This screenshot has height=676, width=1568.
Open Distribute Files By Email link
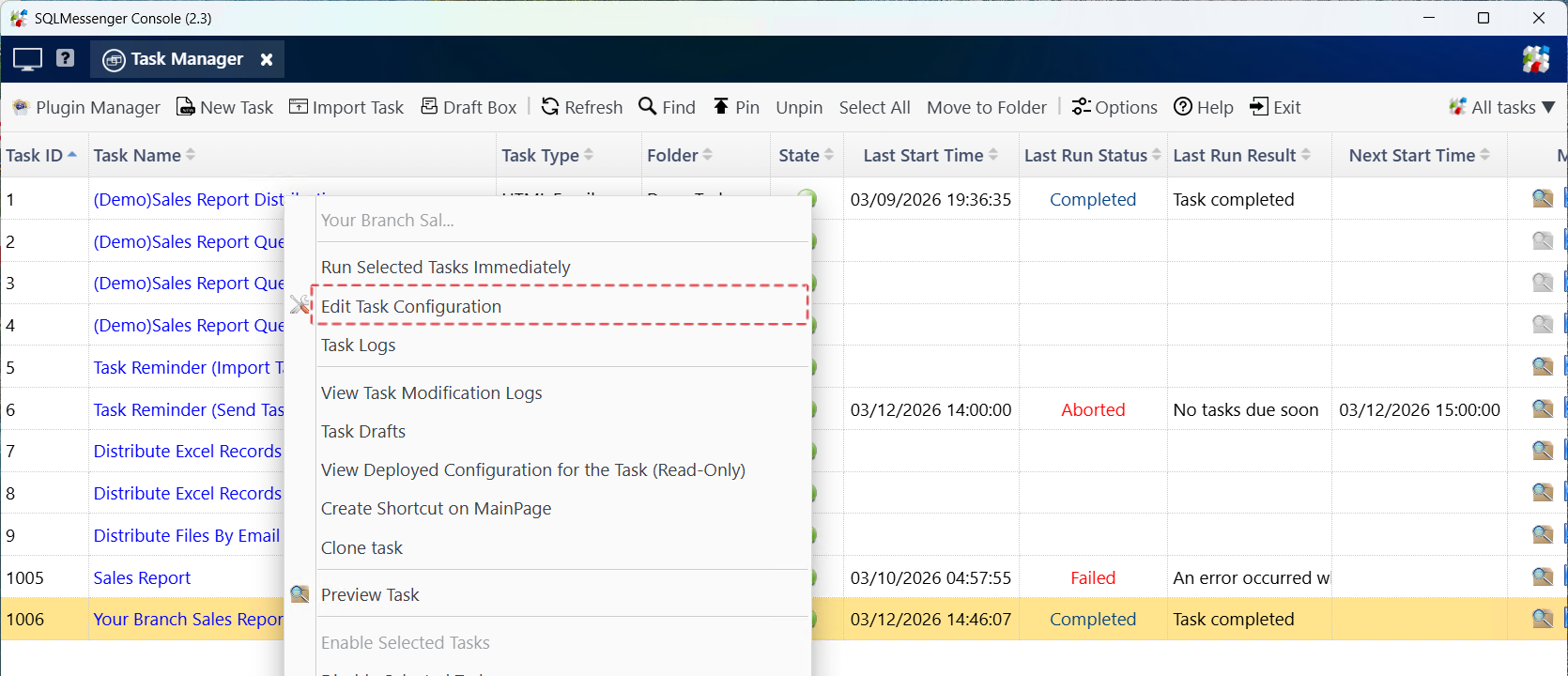coord(187,535)
